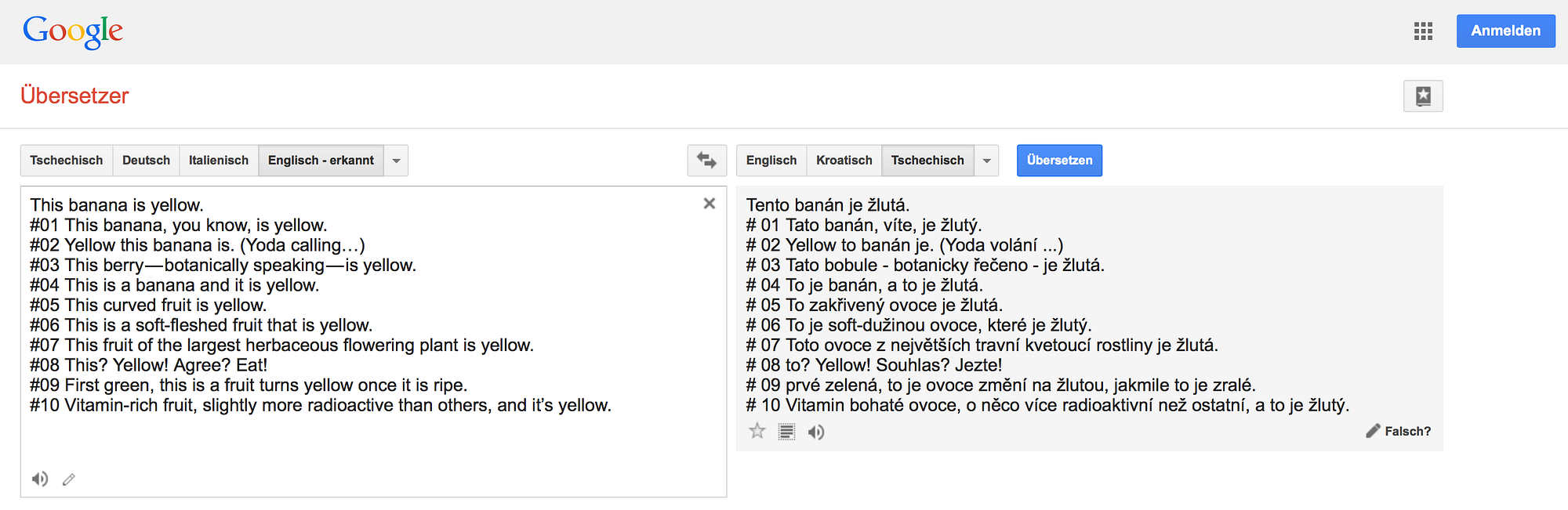Choose Kroatisch as target language
Image resolution: width=1568 pixels, height=510 pixels.
(844, 161)
